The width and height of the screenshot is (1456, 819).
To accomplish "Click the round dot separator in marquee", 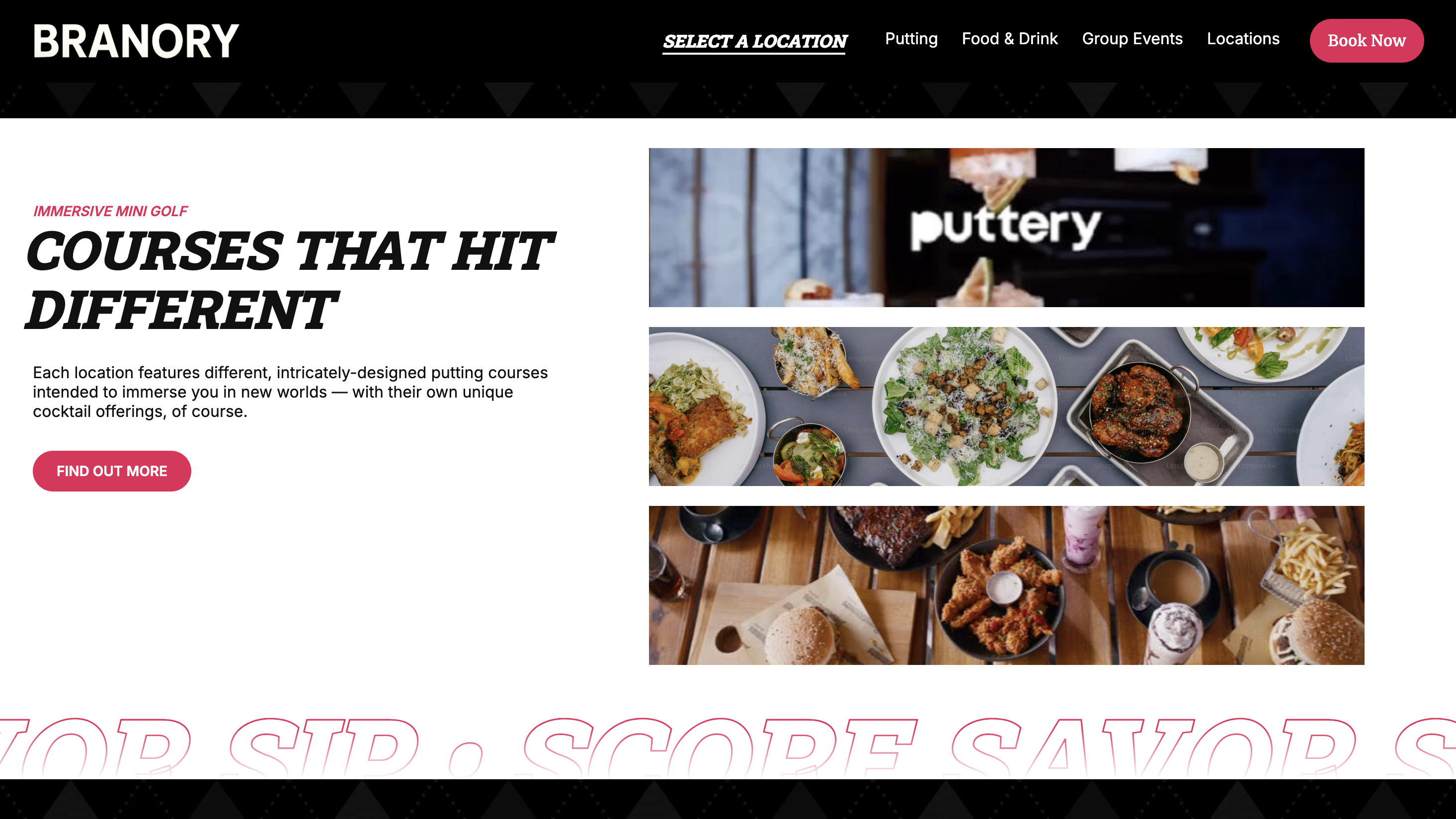I will [x=466, y=759].
